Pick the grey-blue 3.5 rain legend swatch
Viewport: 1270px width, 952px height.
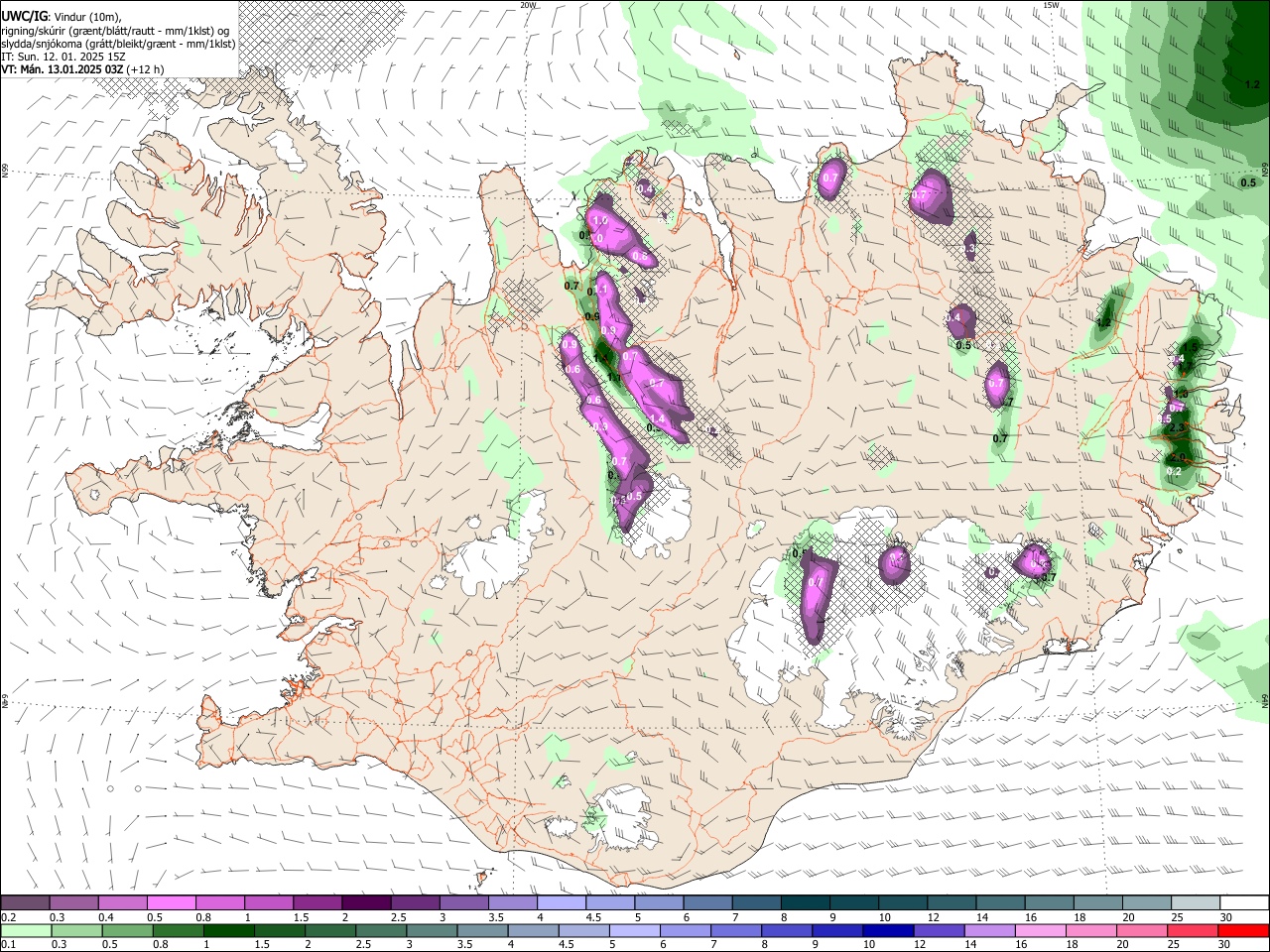coord(483,930)
